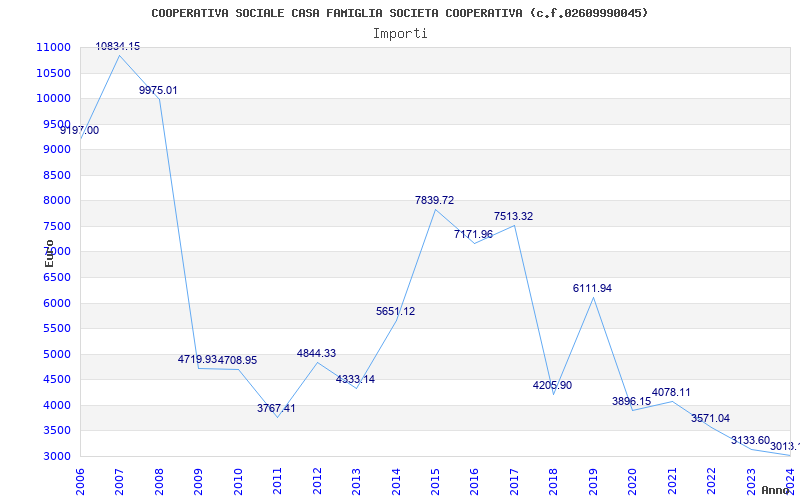Click the 3000 y-axis tick label
Image resolution: width=800 pixels, height=500 pixels.
tap(56, 456)
